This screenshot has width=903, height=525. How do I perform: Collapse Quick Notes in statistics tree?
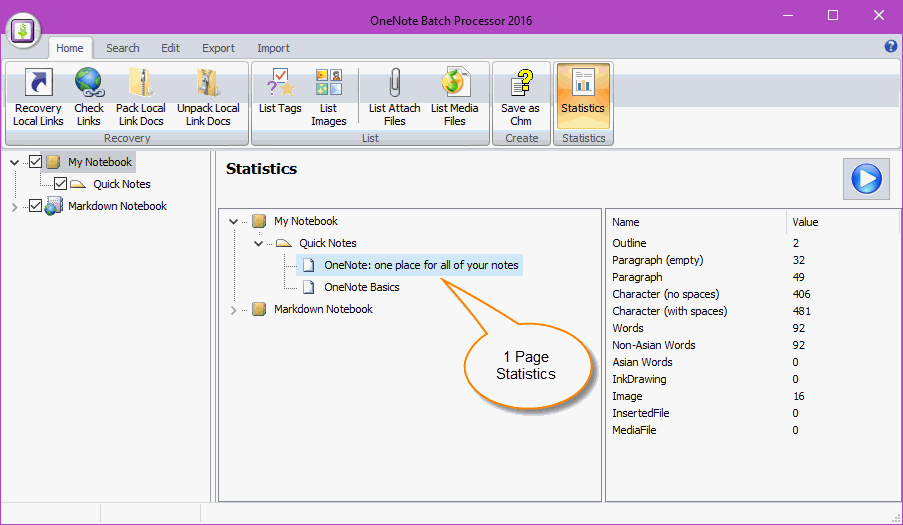pos(259,244)
